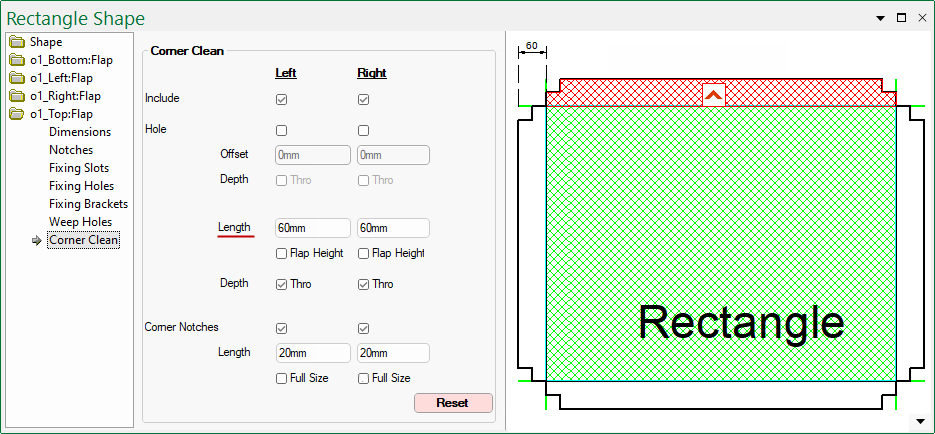Enable the Left Hole checkbox
Viewport: 935px width, 434px height.
pos(281,131)
